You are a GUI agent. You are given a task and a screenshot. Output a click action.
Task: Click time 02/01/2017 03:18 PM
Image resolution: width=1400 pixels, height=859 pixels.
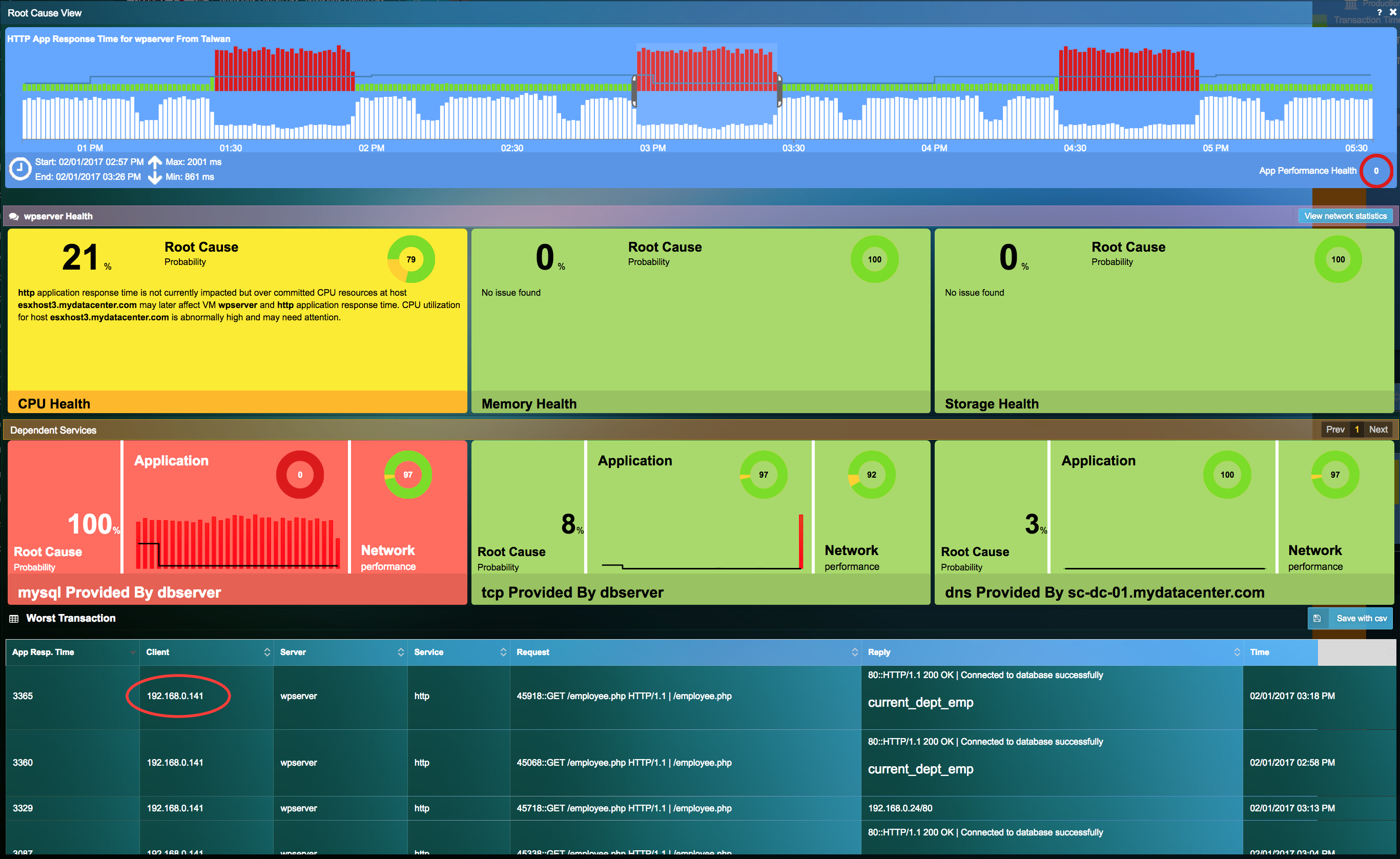pyautogui.click(x=1292, y=696)
